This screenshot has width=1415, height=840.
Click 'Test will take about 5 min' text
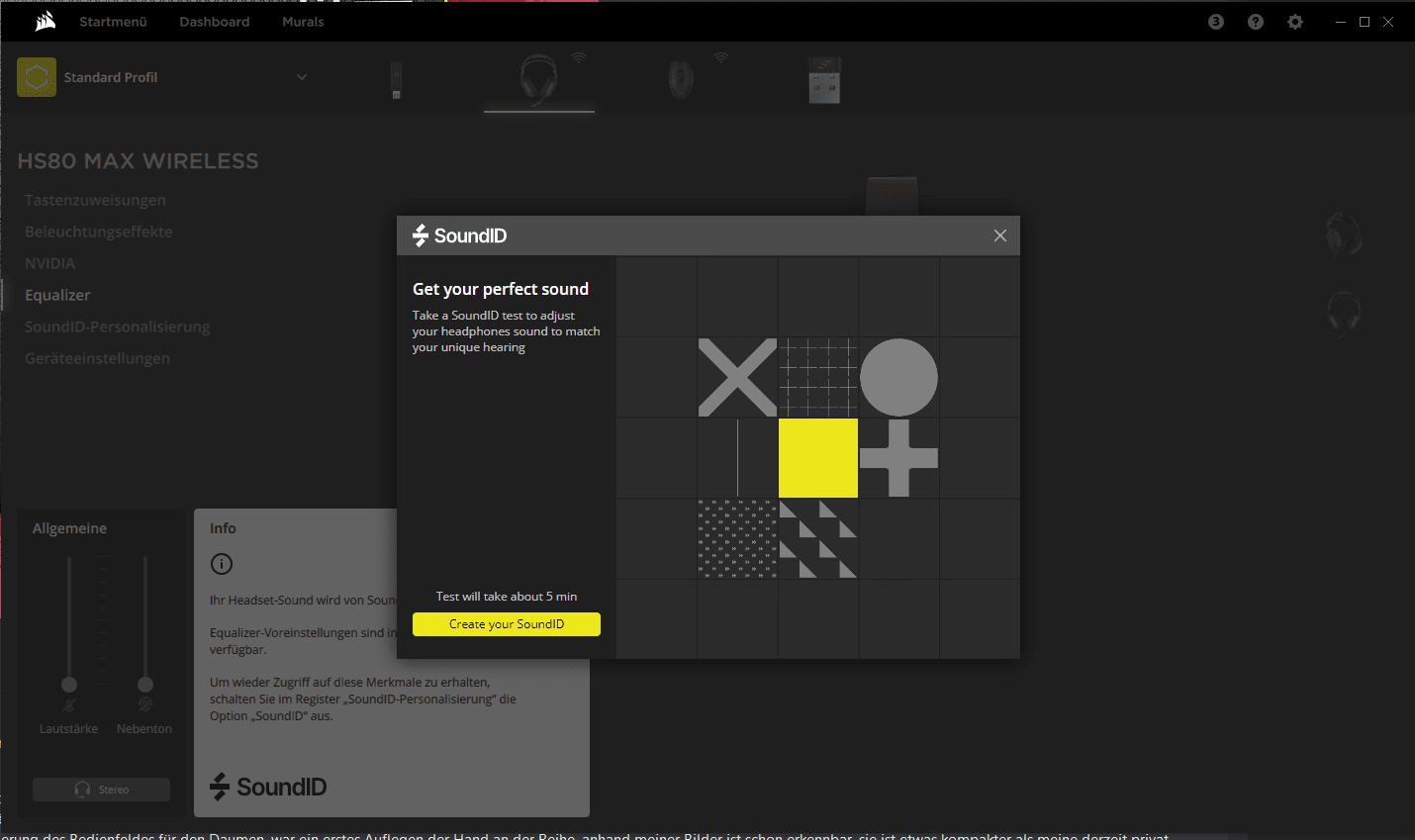(x=507, y=597)
